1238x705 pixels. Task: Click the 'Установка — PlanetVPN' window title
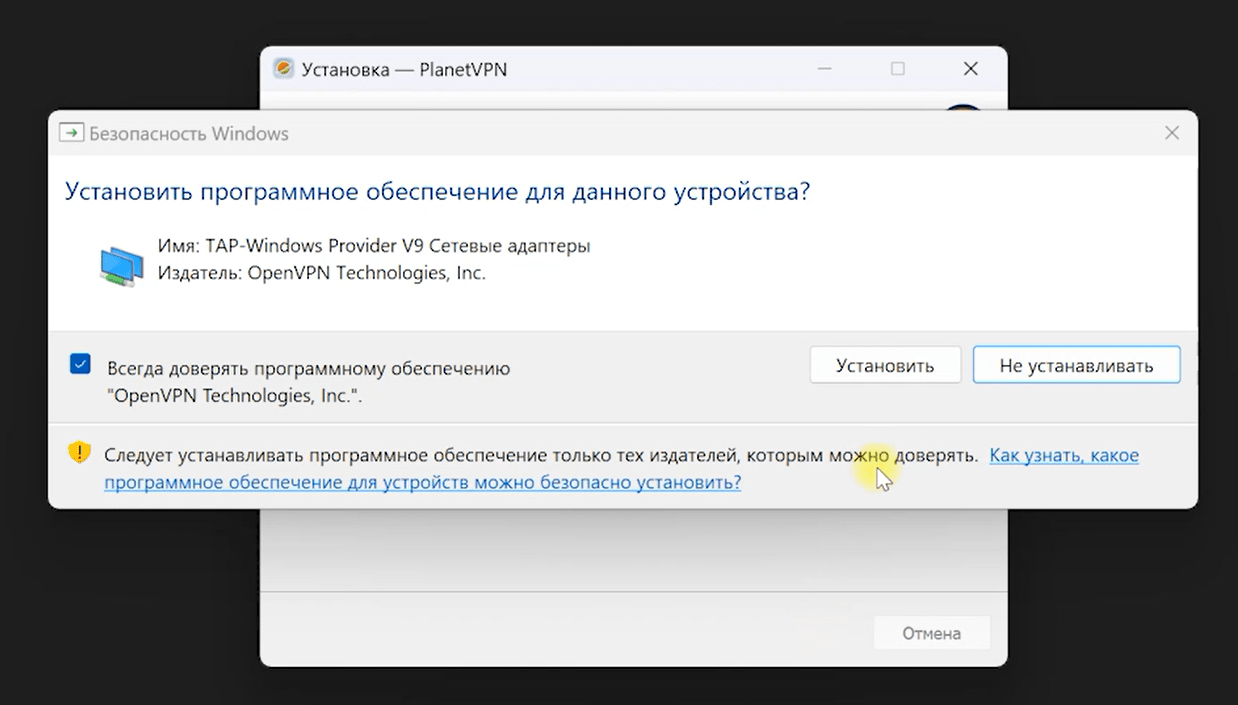[404, 70]
